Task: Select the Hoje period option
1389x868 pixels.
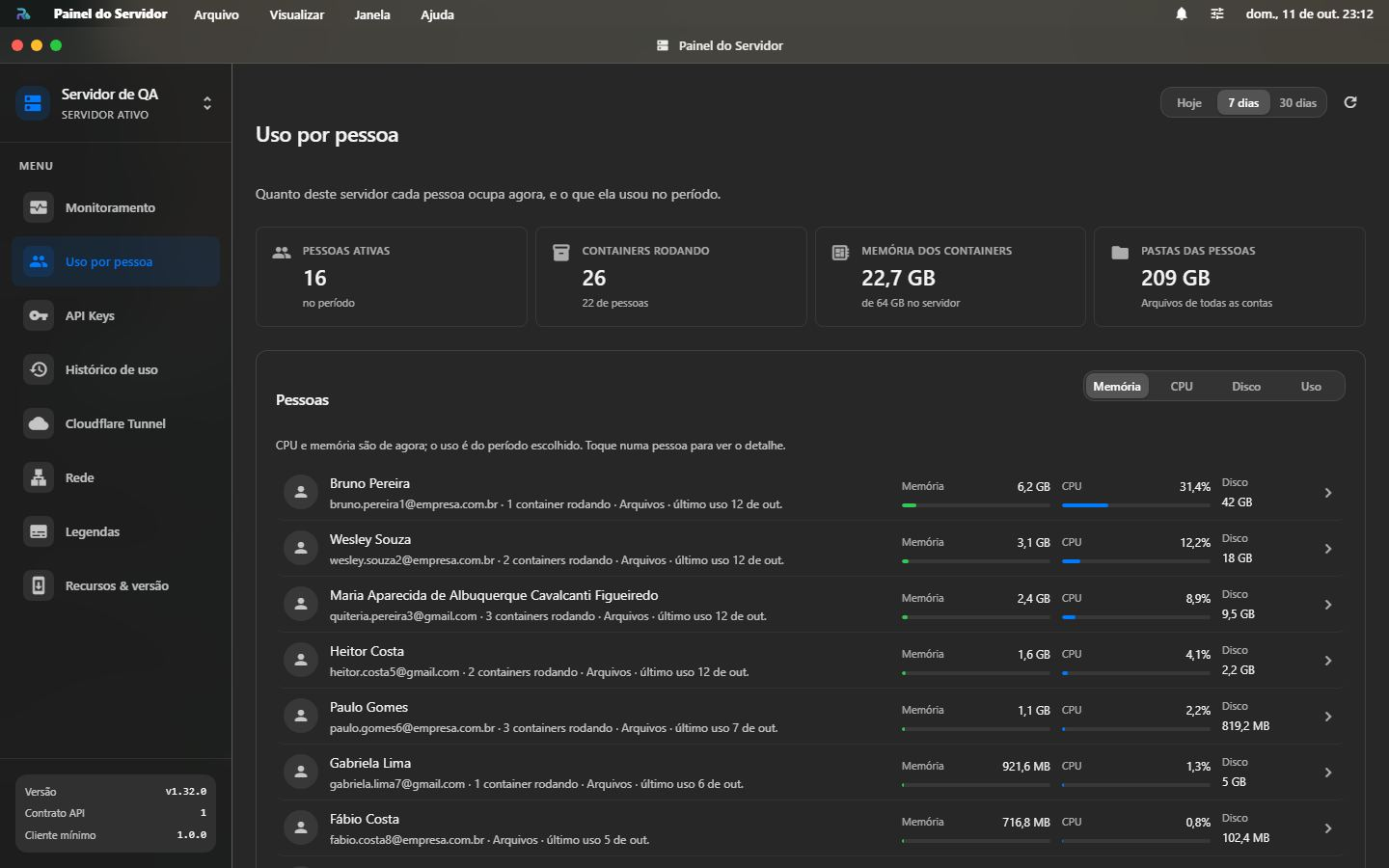Action: 1189,103
